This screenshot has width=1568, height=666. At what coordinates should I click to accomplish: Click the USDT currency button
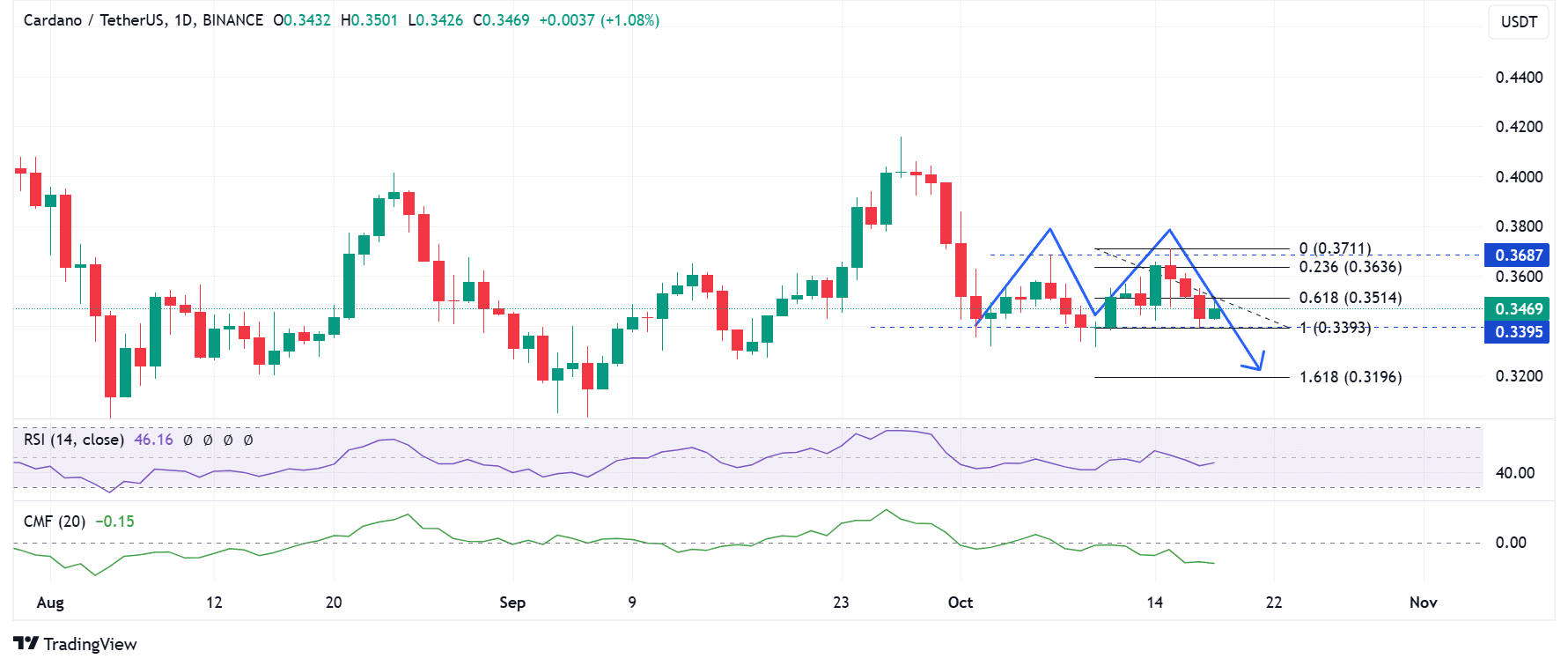(1519, 22)
